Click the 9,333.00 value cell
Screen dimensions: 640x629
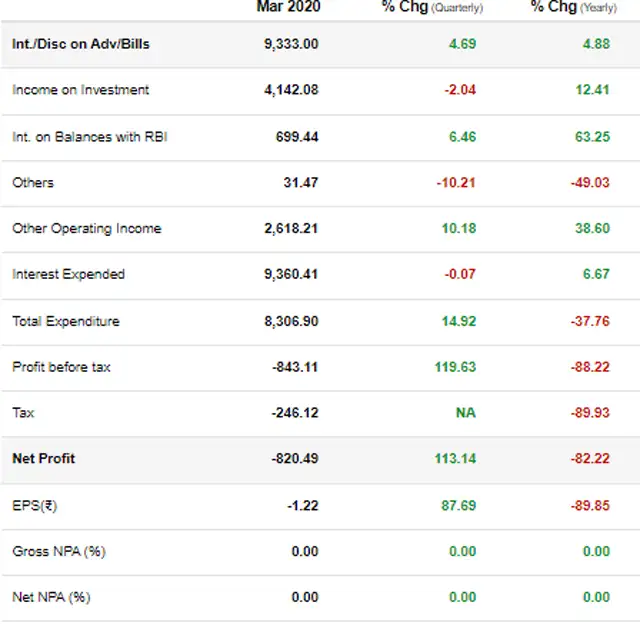click(x=291, y=44)
